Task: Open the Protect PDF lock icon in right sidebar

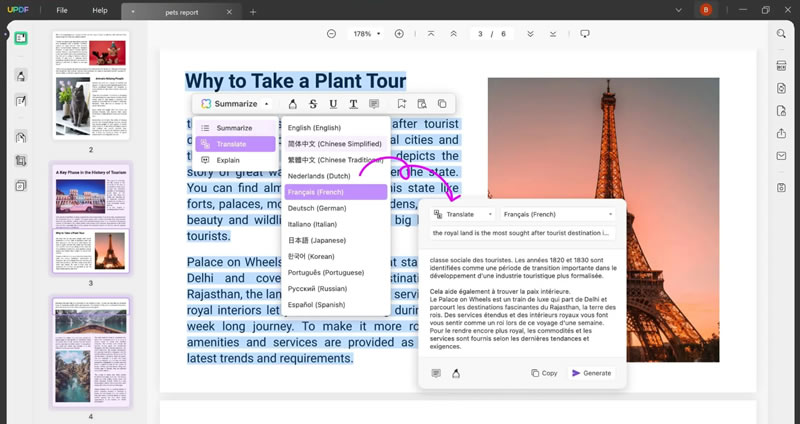Action: [781, 111]
